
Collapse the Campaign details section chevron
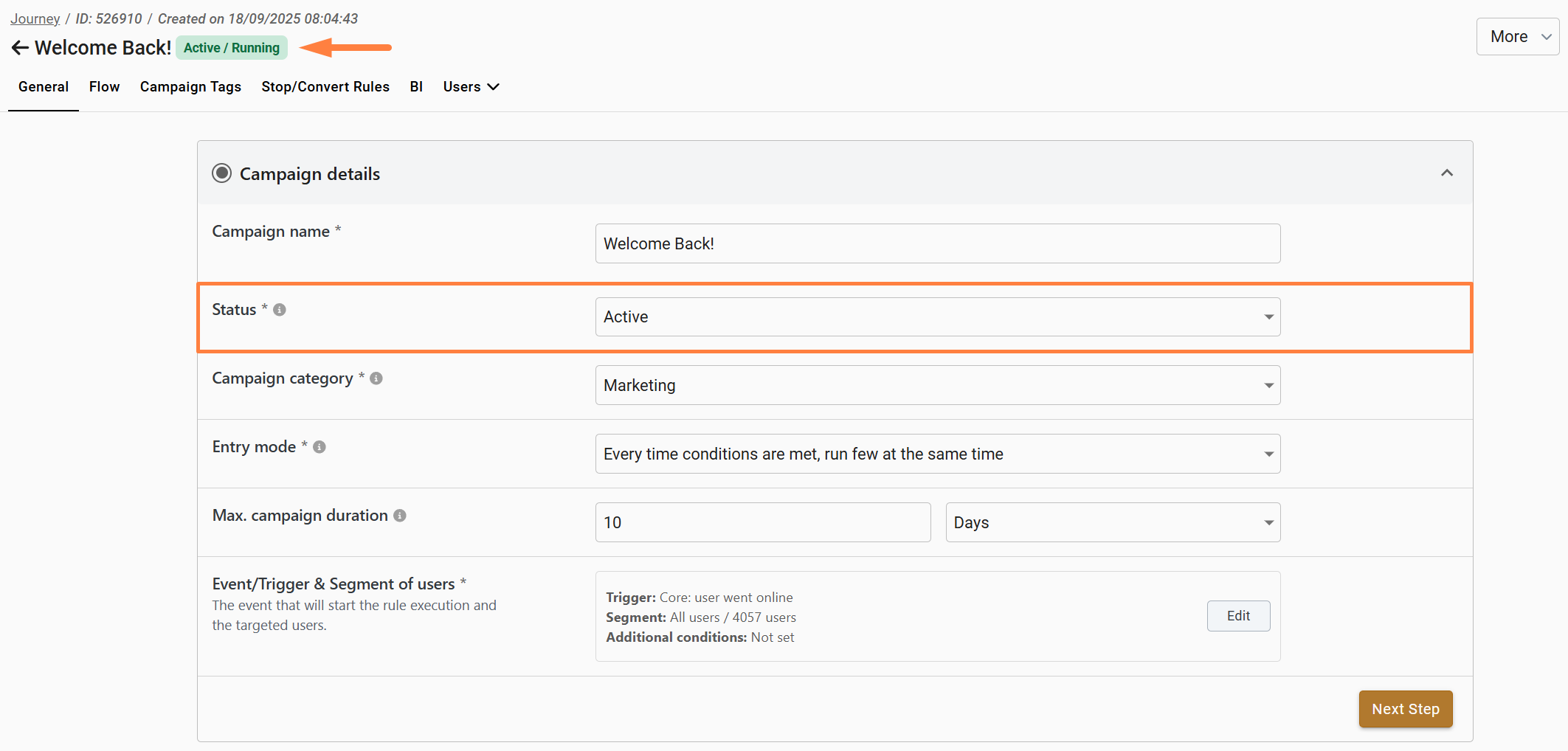point(1446,173)
